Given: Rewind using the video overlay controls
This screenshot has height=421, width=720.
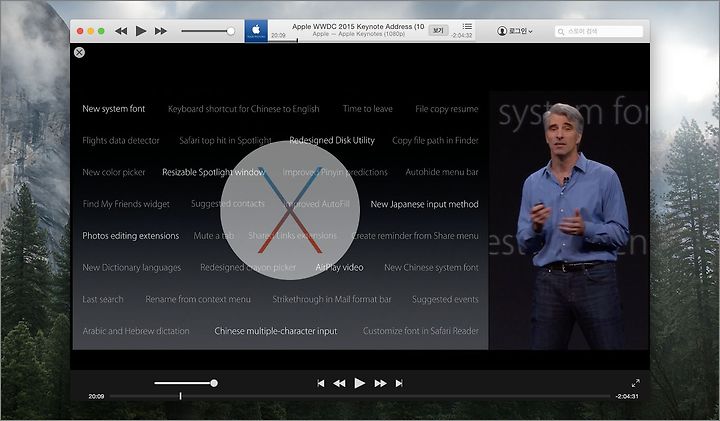Looking at the screenshot, I should (339, 383).
